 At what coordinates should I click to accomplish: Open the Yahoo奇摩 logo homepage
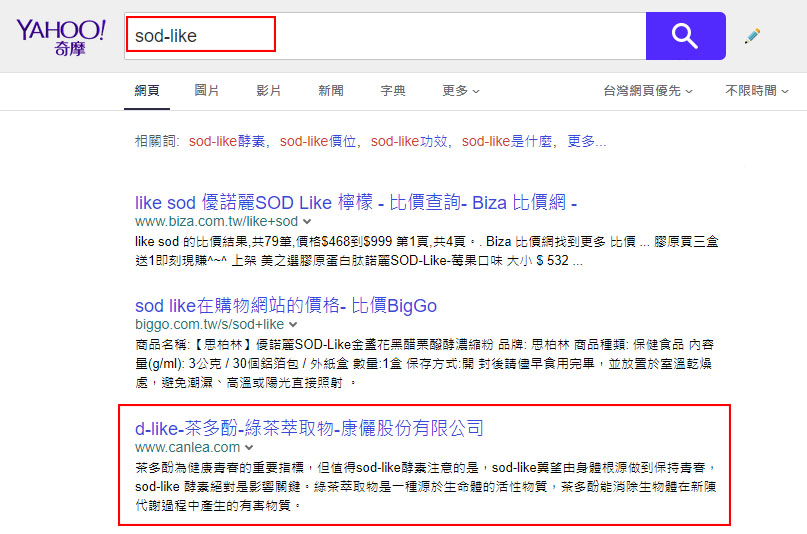tap(61, 37)
